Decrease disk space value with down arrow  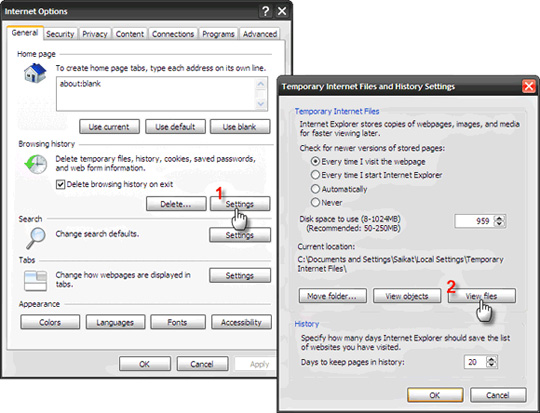[x=499, y=224]
